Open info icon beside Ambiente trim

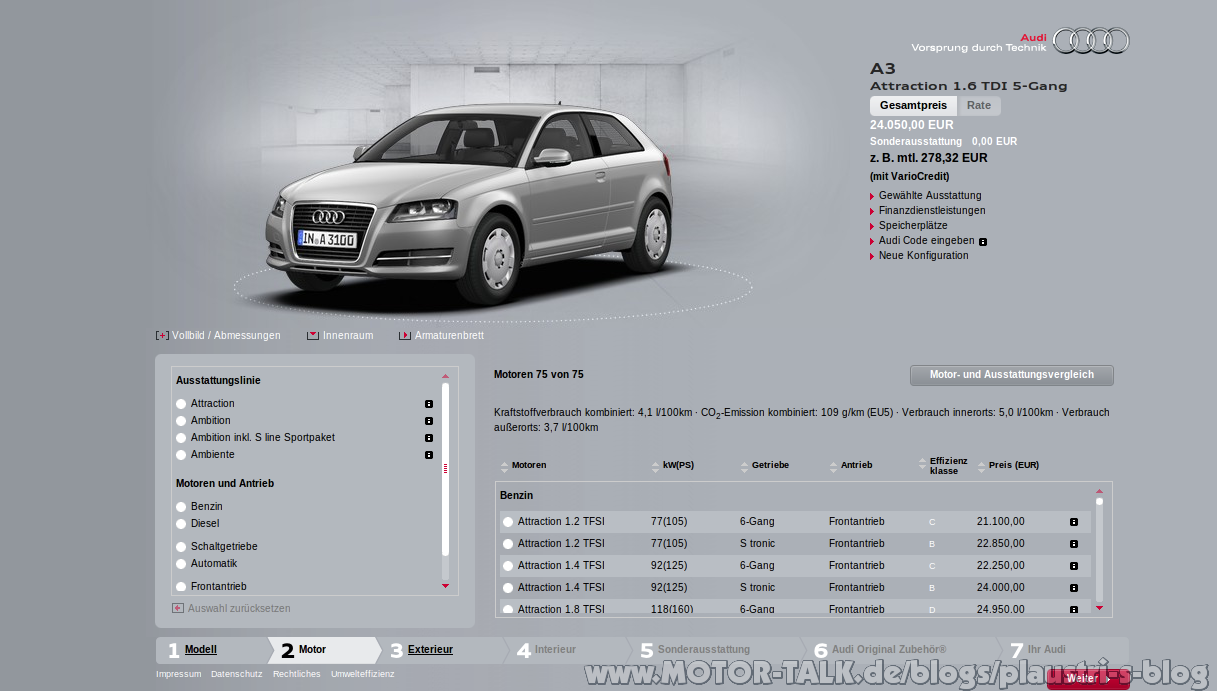[x=429, y=455]
